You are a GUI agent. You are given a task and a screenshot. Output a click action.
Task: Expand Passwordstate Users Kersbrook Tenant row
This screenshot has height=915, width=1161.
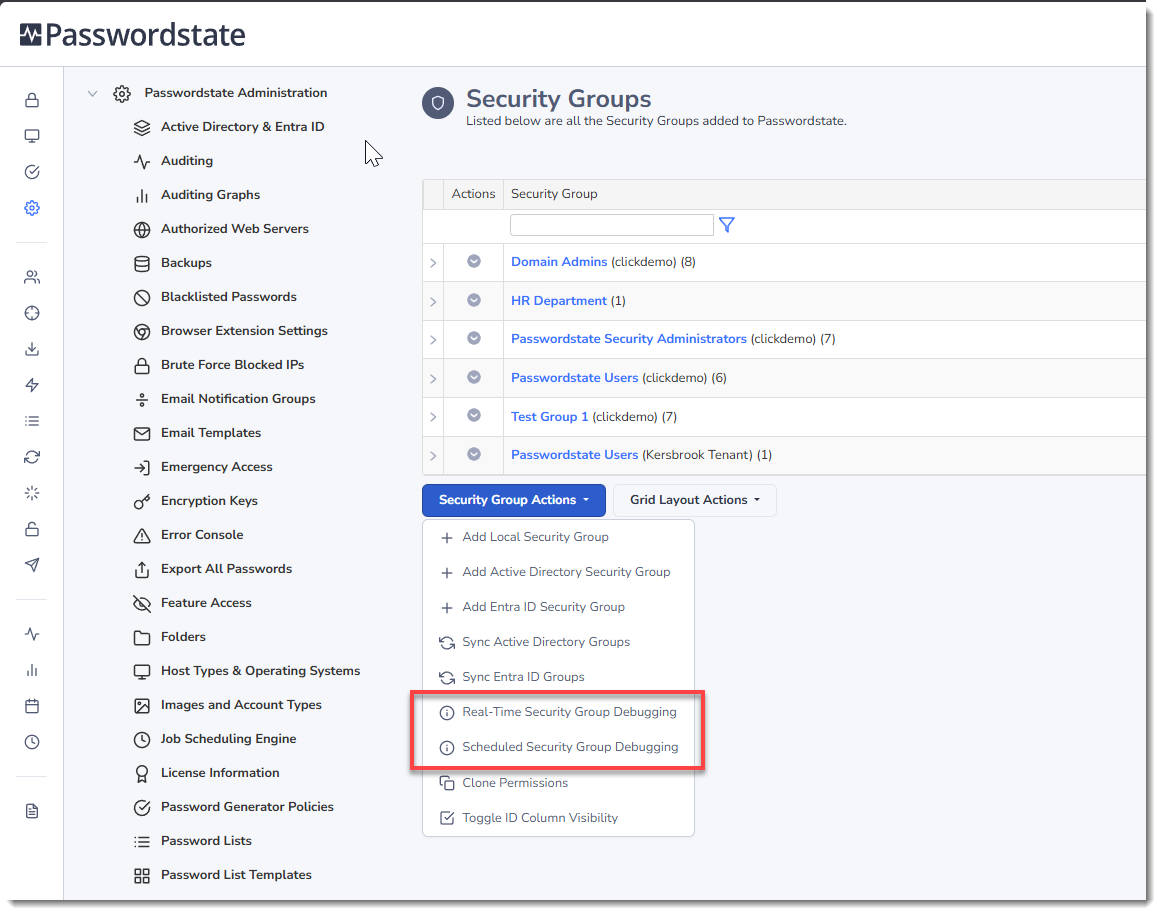coord(433,455)
